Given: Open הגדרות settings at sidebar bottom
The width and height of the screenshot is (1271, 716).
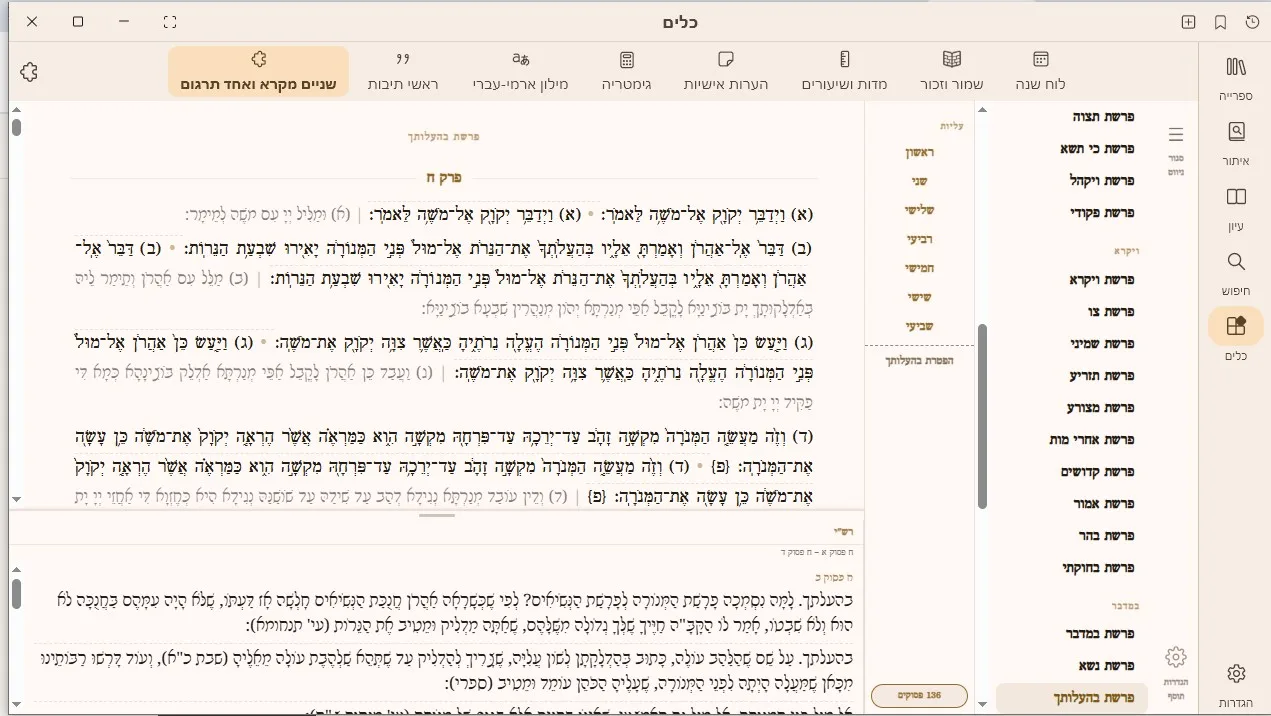Looking at the screenshot, I should (1236, 684).
